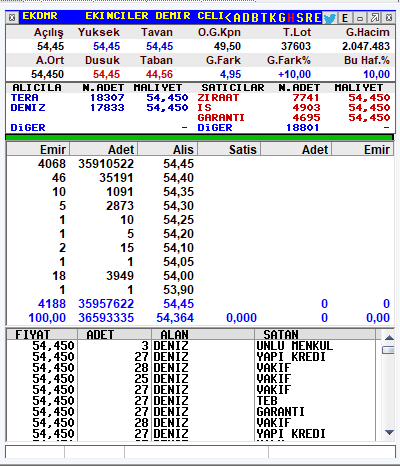Select the DENIZ buyer row with 17833

click(x=99, y=108)
